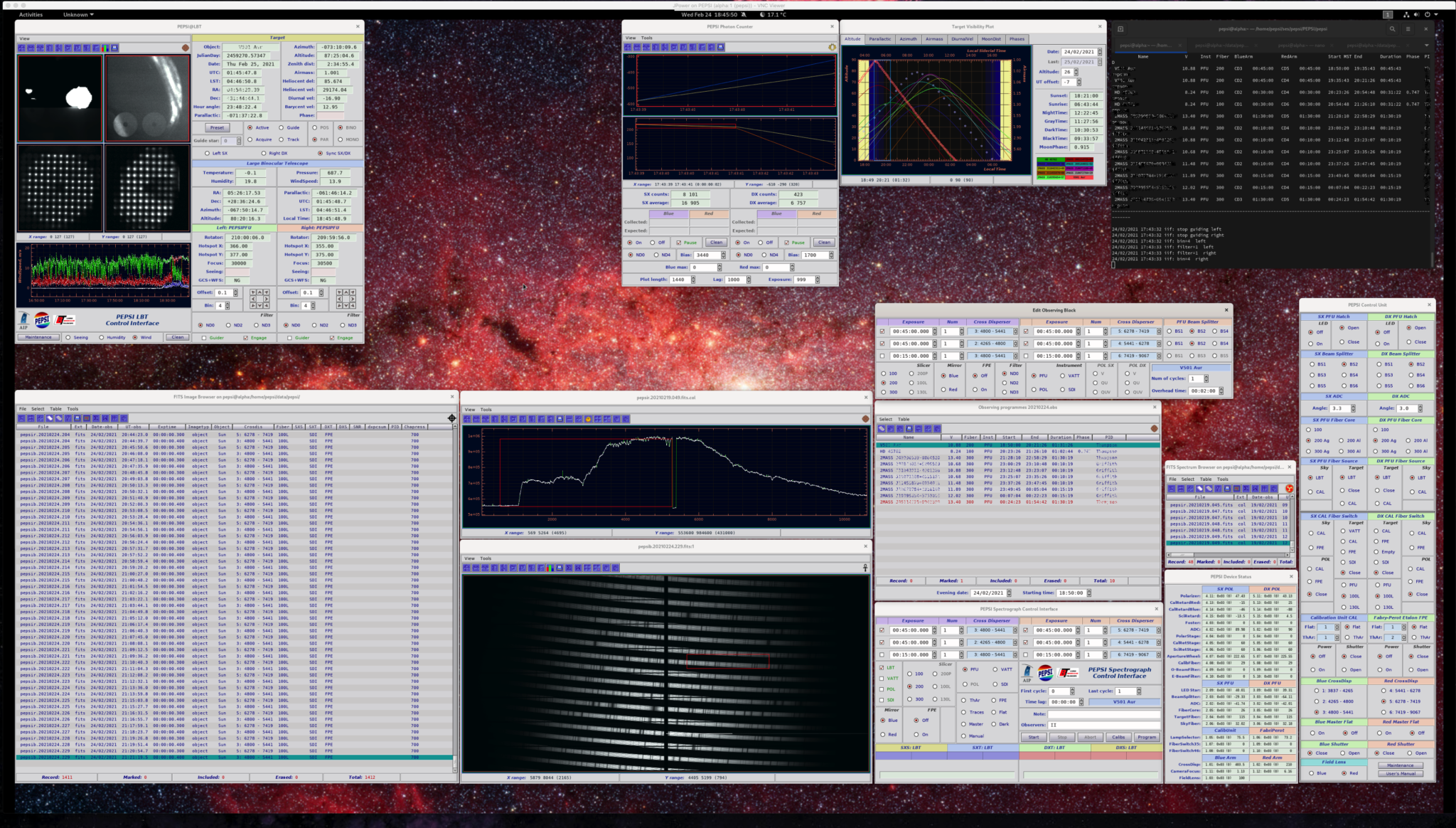This screenshot has width=1456, height=828.
Task: Click the Bias stepper for SX in Photon Counter
Action: point(722,255)
